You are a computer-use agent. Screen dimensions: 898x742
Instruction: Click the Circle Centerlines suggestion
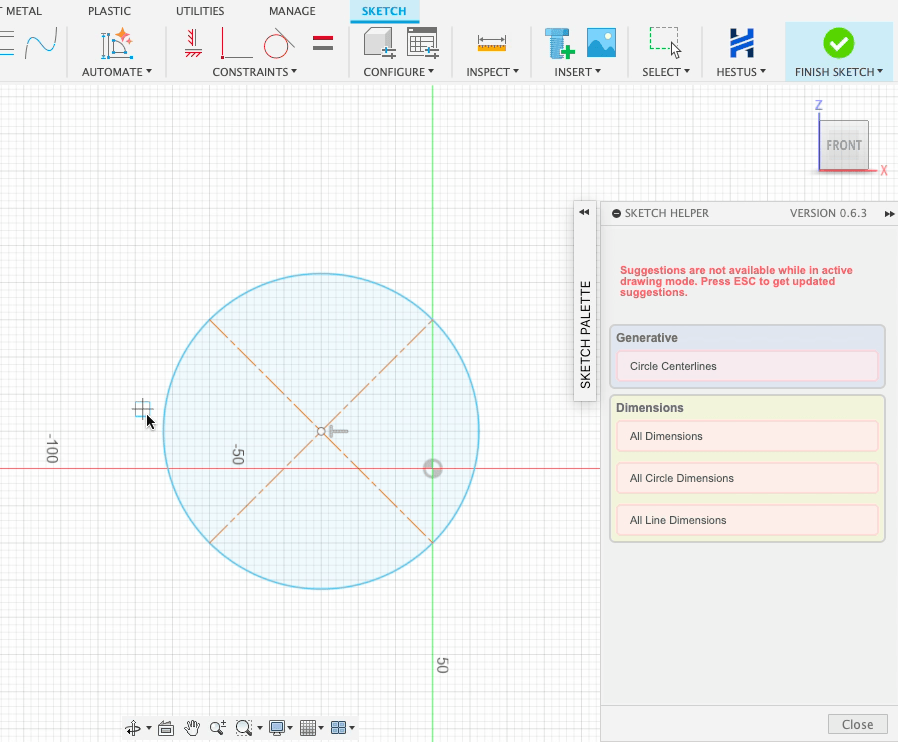(746, 366)
